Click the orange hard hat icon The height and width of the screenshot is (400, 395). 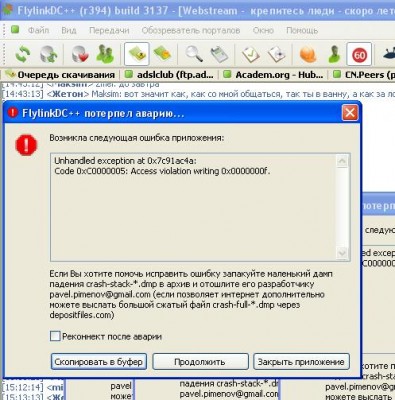coord(308,54)
